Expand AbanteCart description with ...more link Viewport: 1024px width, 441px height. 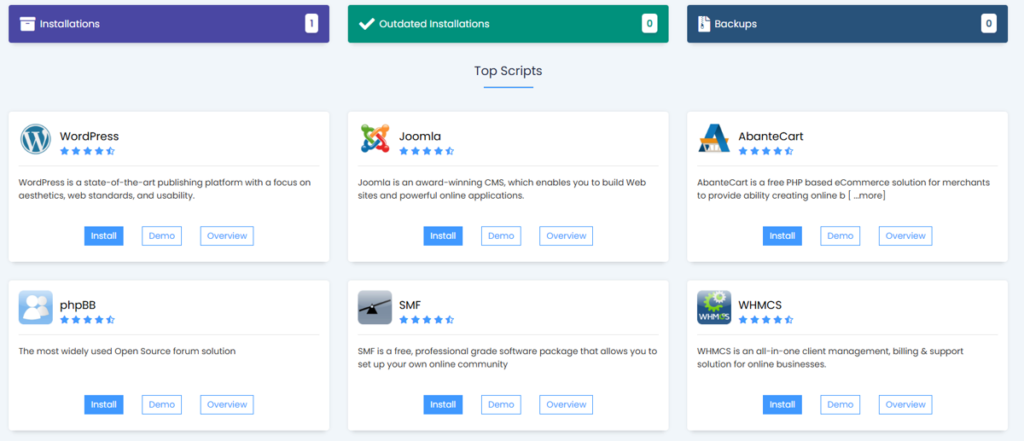coord(867,195)
